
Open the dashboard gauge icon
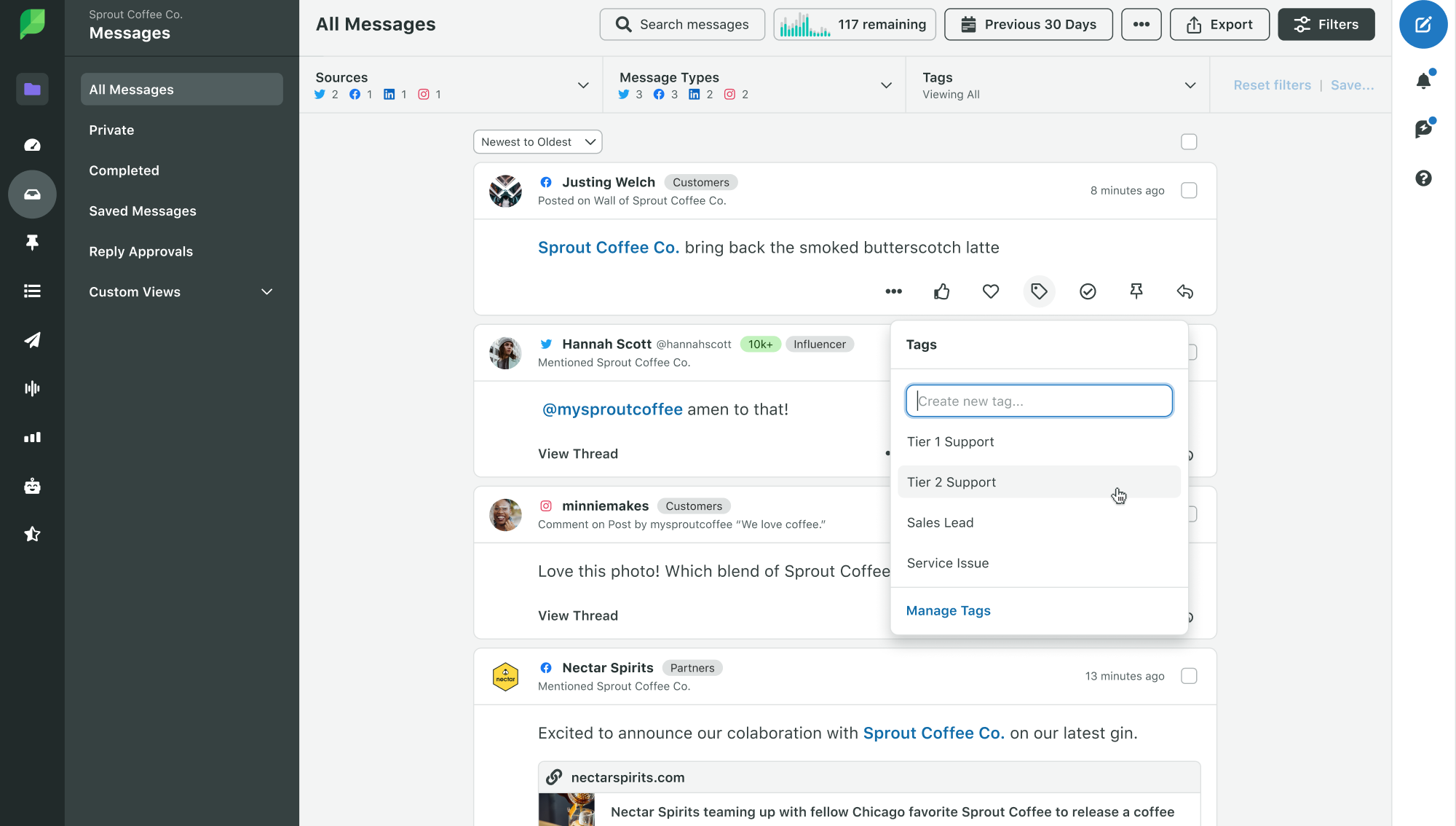pyautogui.click(x=32, y=145)
